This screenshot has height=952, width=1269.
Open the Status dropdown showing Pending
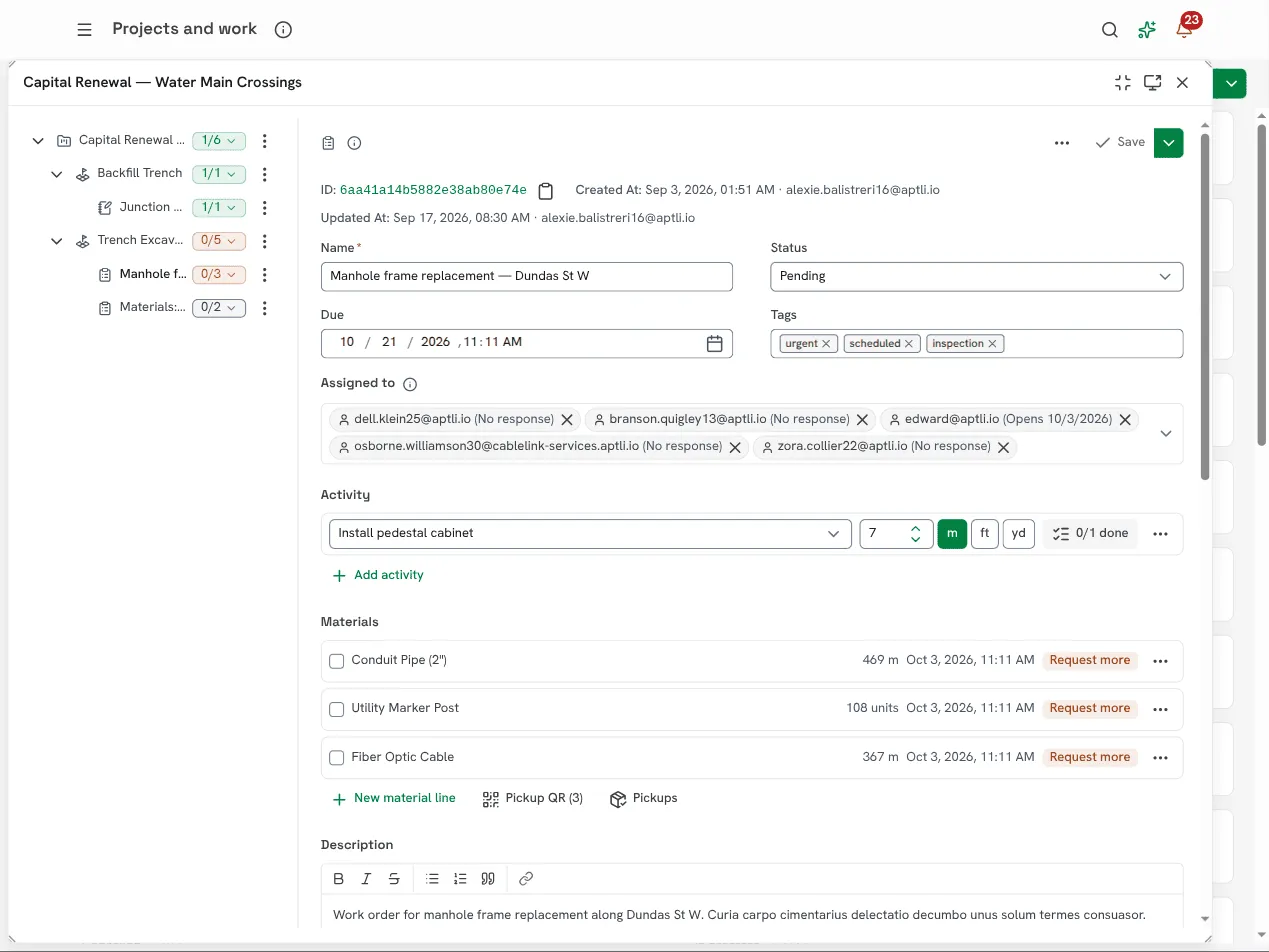point(977,277)
